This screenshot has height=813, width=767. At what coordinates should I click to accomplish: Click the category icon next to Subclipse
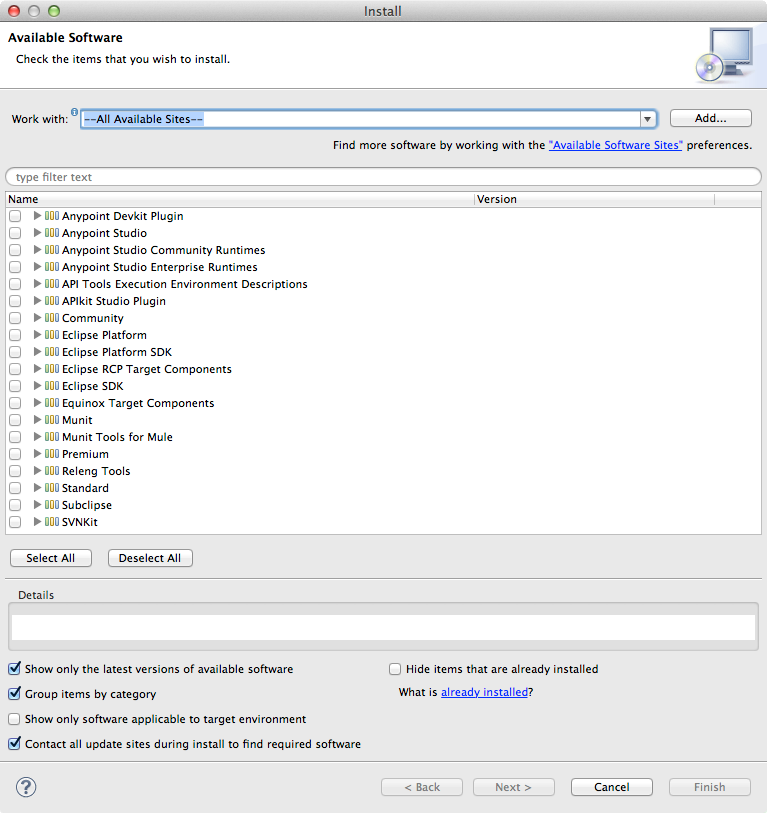[x=52, y=505]
